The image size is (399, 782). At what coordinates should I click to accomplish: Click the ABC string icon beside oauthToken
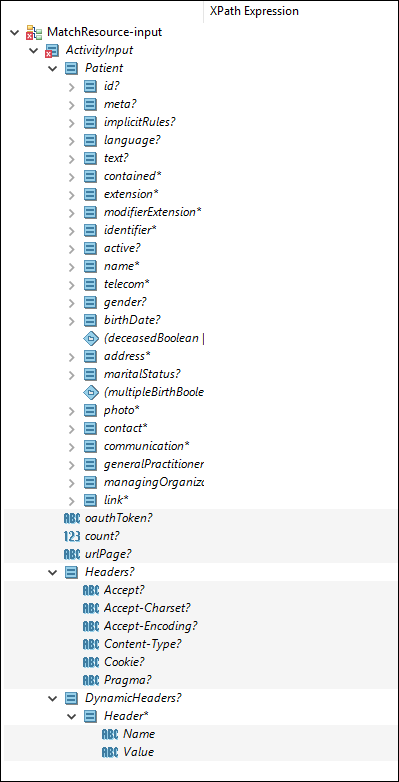[x=72, y=518]
